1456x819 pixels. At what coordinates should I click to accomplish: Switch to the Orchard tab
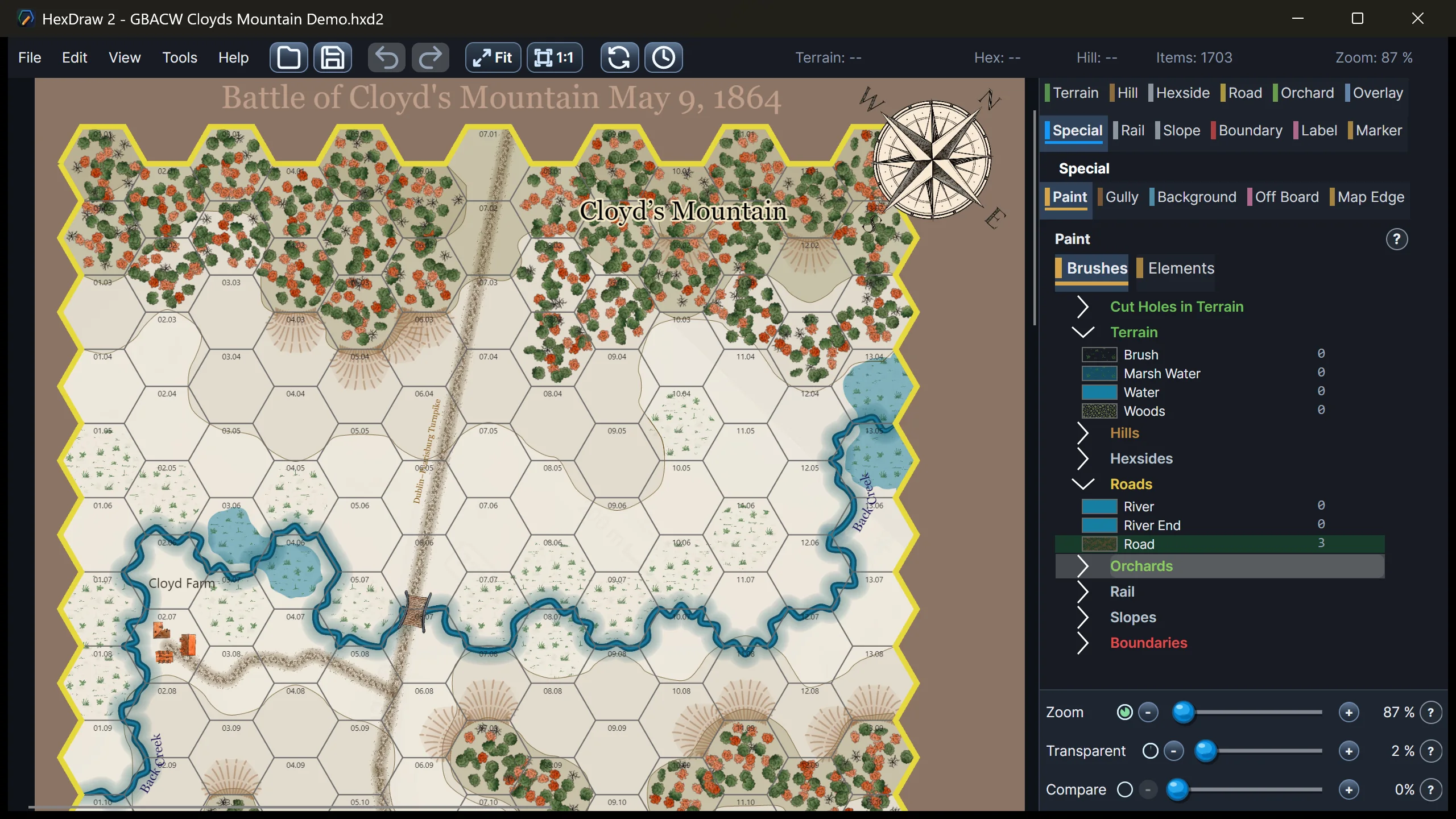coord(1304,93)
